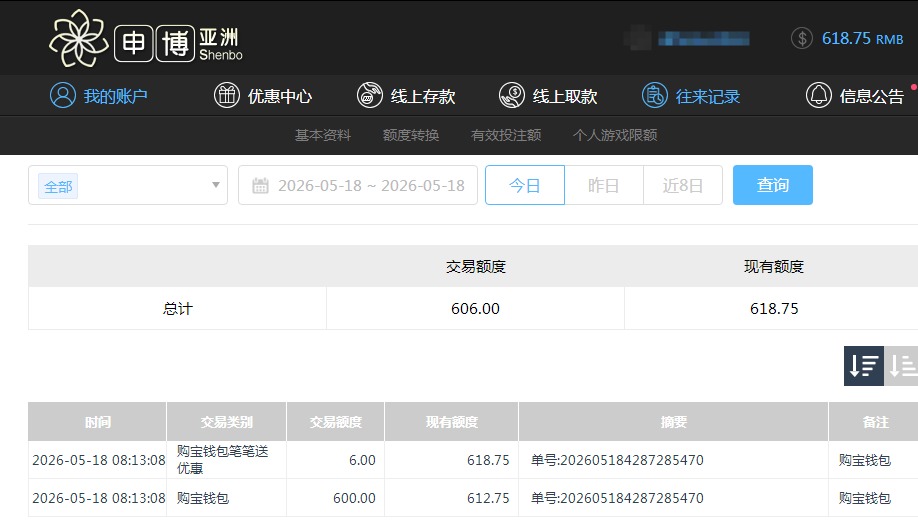Open the 2026-05-18 date range field

(358, 185)
